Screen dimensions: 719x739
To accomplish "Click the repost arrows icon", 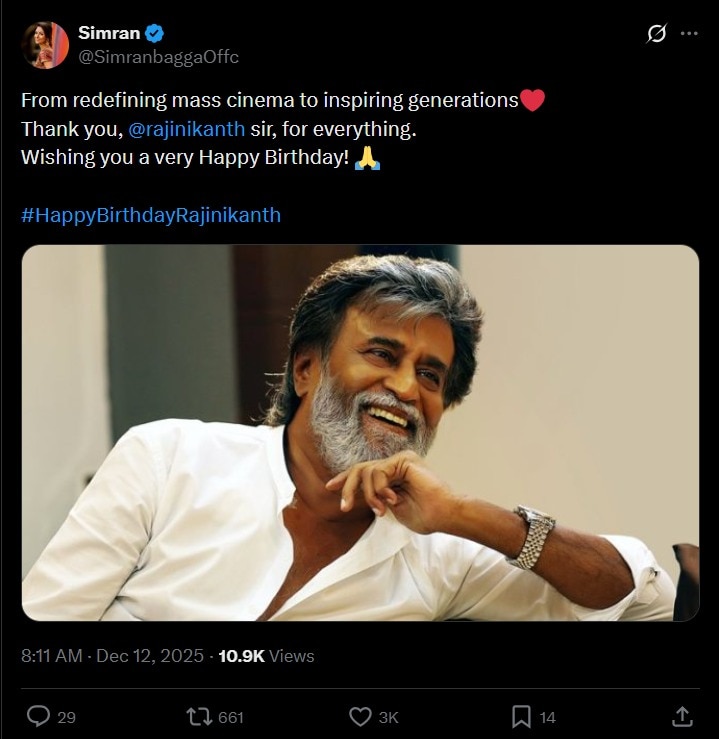I will 198,716.
